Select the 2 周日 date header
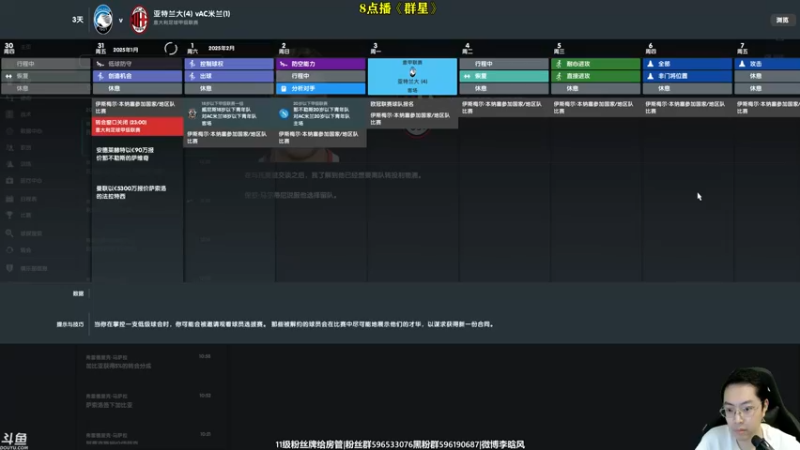Screen dimensions: 800x450 tap(284, 48)
